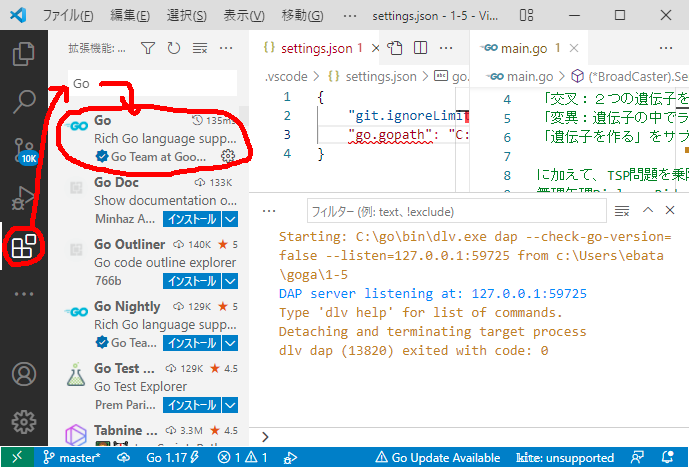Click Go Update Available in status bar
The height and width of the screenshot is (468, 689).
[437, 457]
